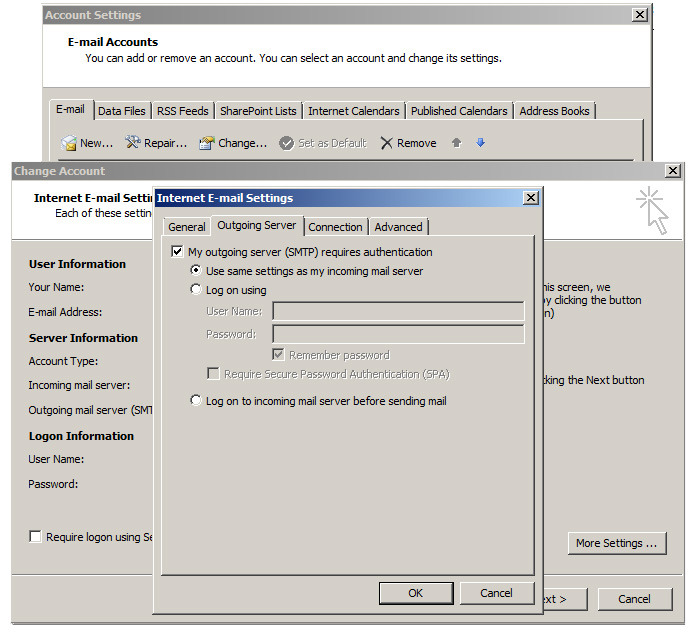Screen dimensions: 700x634
Task: Switch to the Advanced tab
Action: coord(398,227)
